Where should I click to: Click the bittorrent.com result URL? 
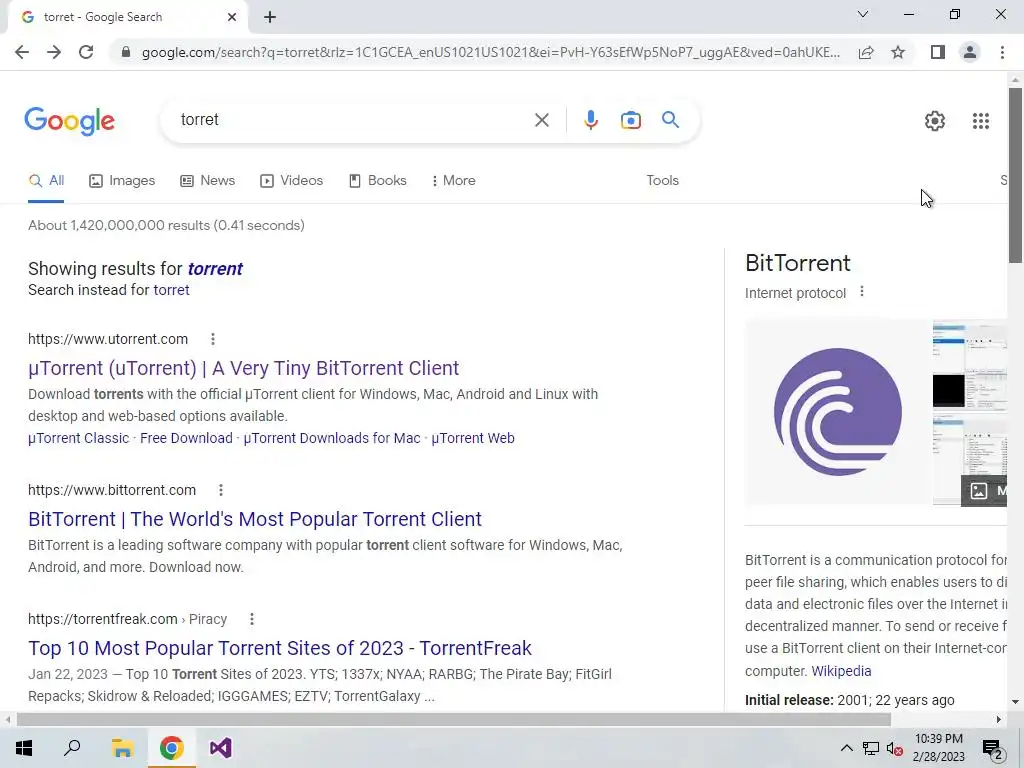(x=112, y=490)
